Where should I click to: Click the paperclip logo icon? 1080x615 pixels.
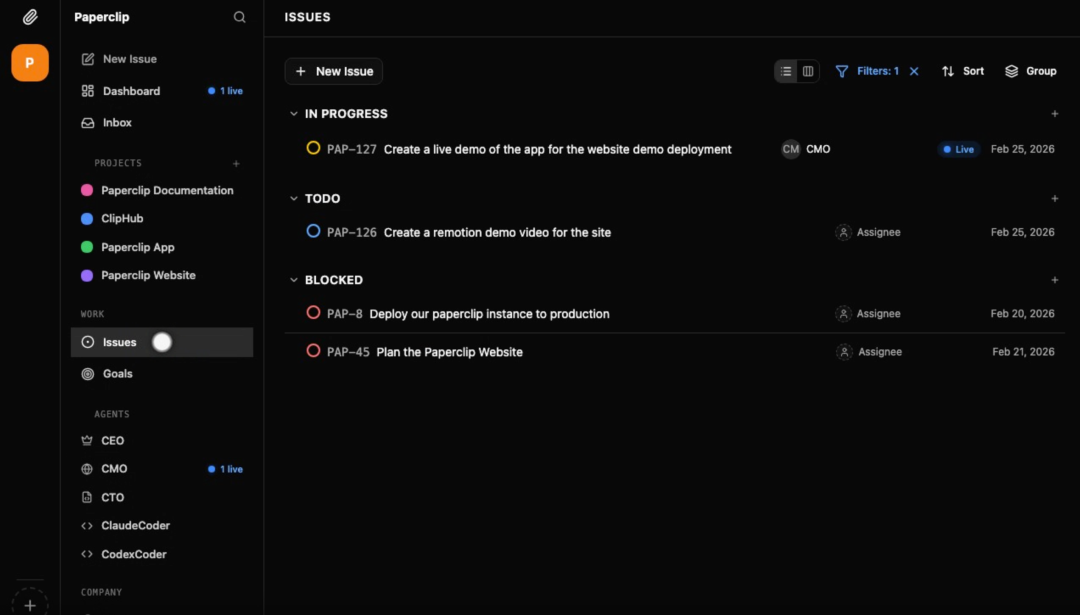[30, 17]
